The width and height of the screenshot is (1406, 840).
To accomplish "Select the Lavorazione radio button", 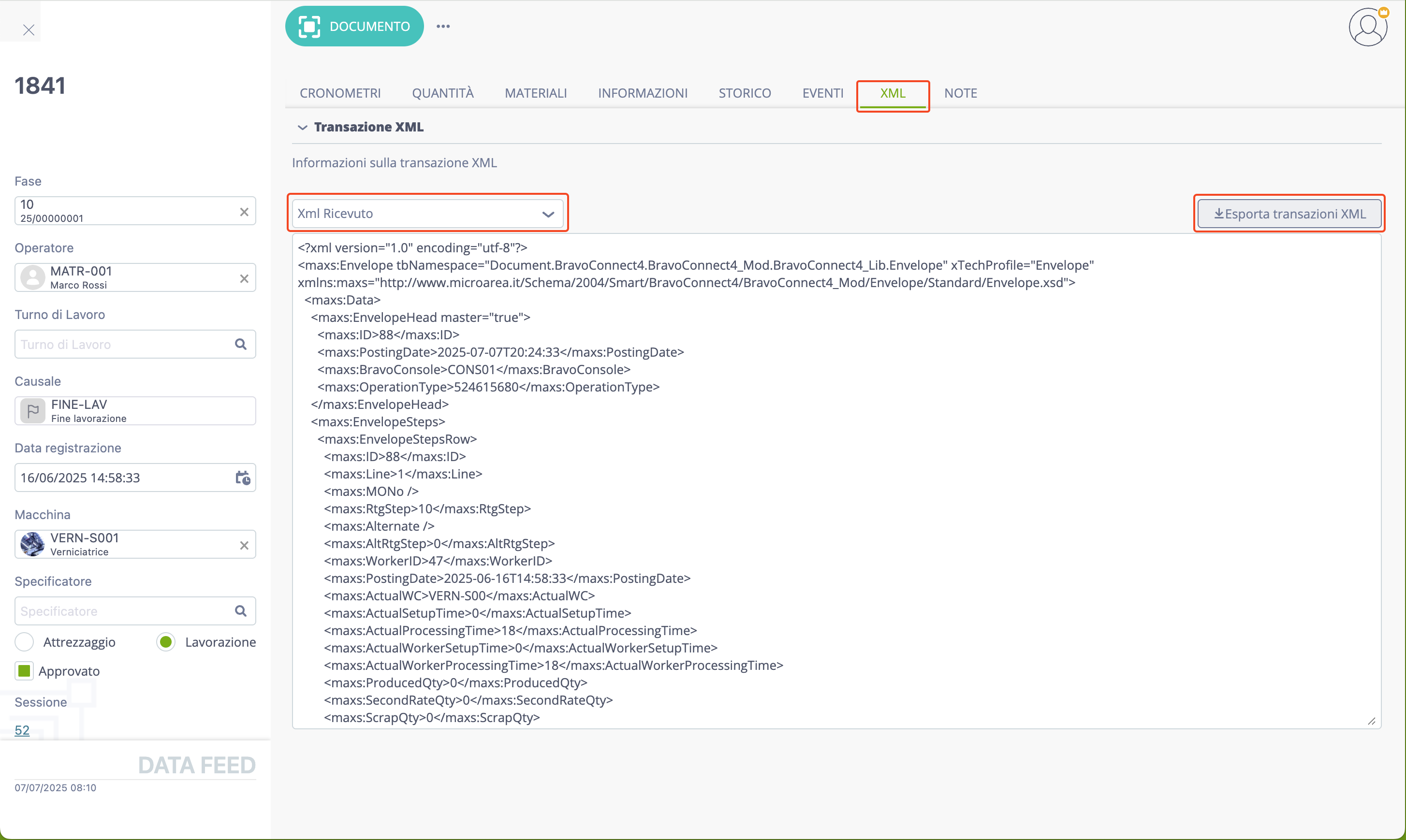I will 166,642.
